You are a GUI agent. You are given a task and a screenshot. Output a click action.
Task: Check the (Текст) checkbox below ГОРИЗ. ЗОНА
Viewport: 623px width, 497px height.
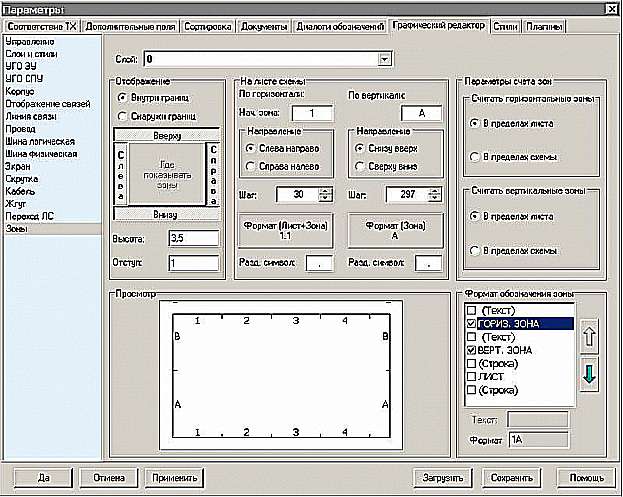click(x=471, y=337)
